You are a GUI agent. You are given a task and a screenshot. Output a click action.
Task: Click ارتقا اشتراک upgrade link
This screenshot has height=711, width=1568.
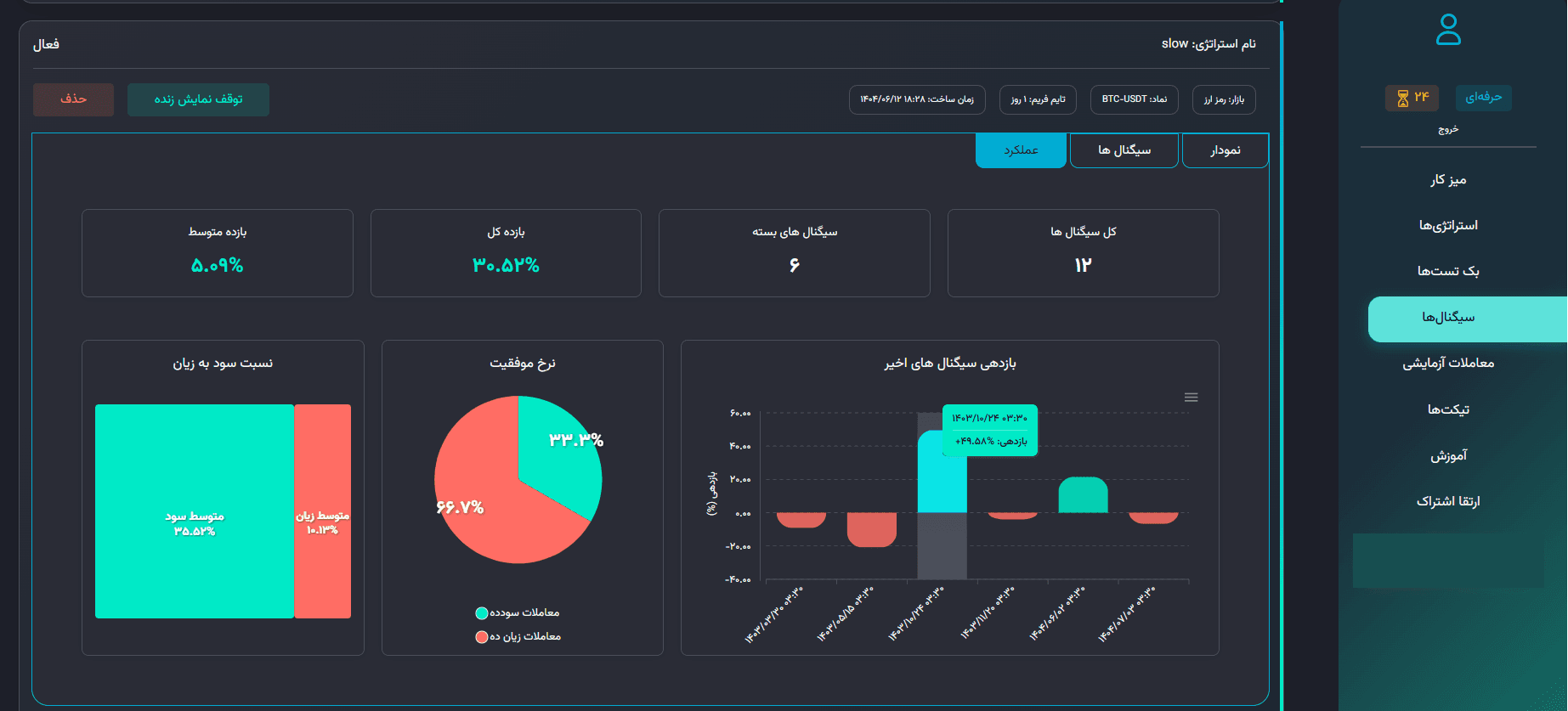coord(1448,501)
